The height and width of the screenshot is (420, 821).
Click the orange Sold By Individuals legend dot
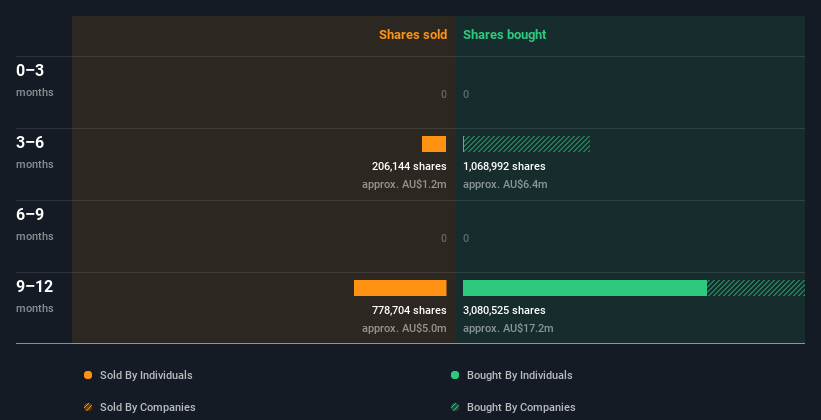[88, 375]
